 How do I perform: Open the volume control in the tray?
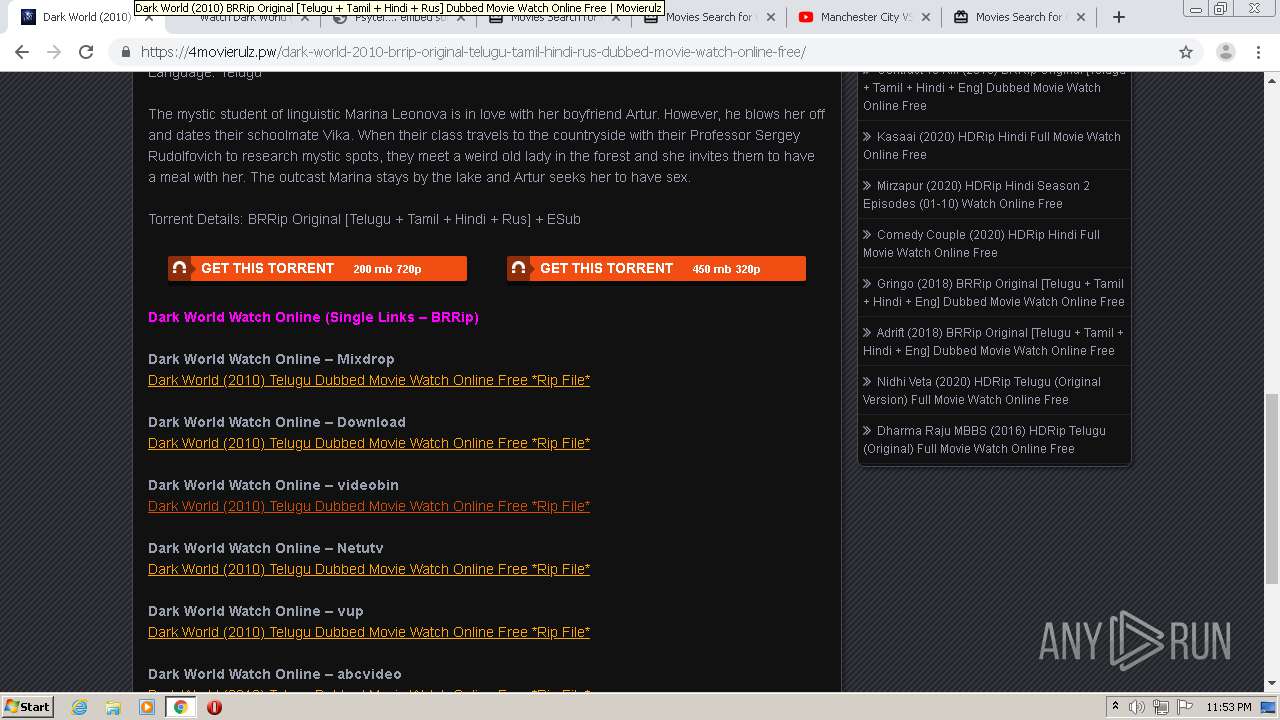tap(1137, 707)
